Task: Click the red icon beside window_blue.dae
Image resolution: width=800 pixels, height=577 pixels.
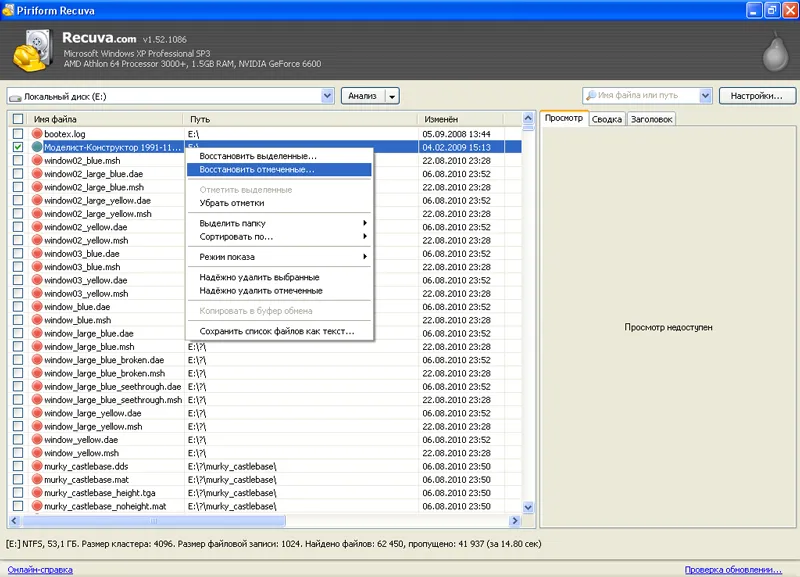Action: pos(37,307)
